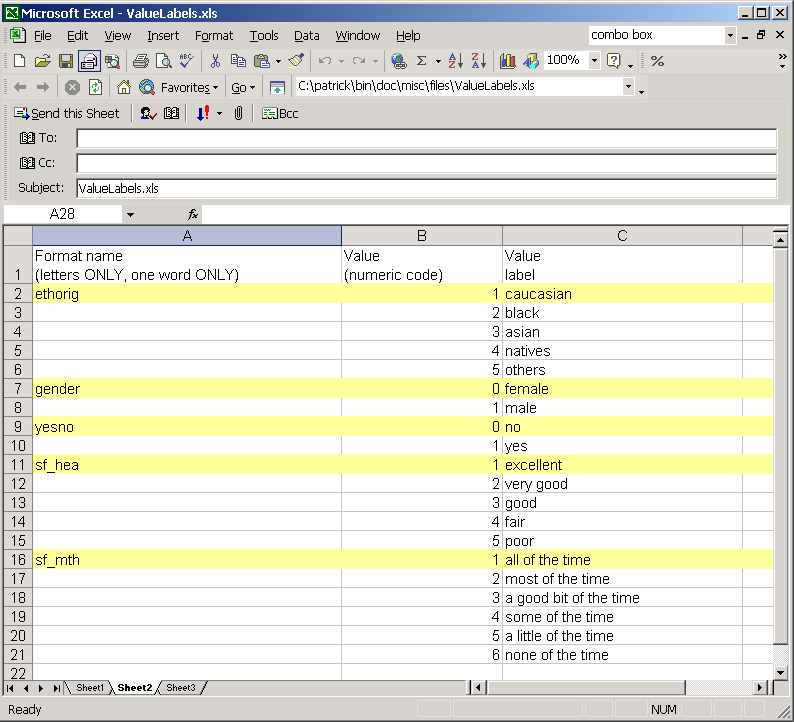Click the To address book button
This screenshot has height=722, width=794.
coord(39,138)
